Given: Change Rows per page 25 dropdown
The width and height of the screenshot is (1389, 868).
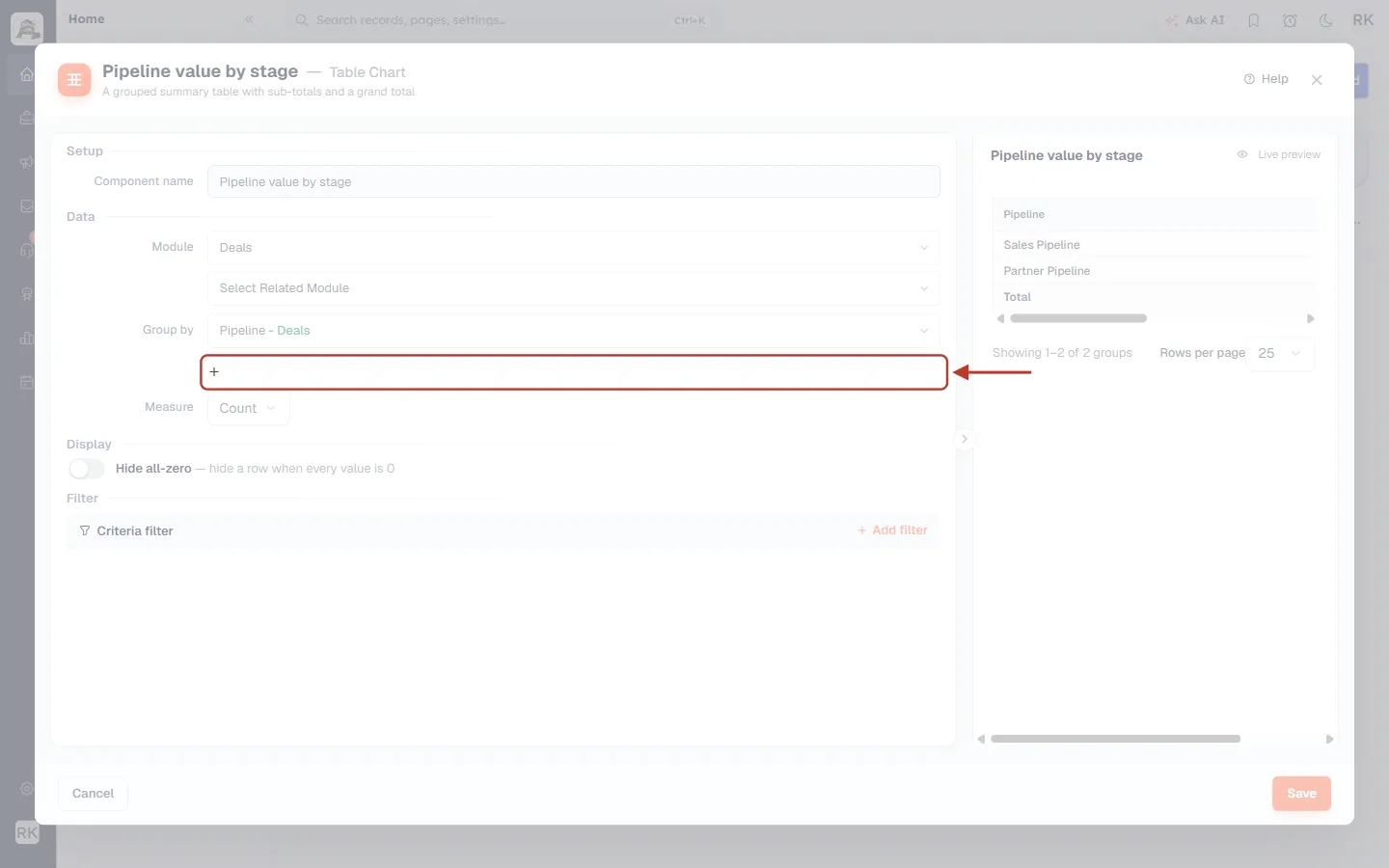Looking at the screenshot, I should 1281,353.
